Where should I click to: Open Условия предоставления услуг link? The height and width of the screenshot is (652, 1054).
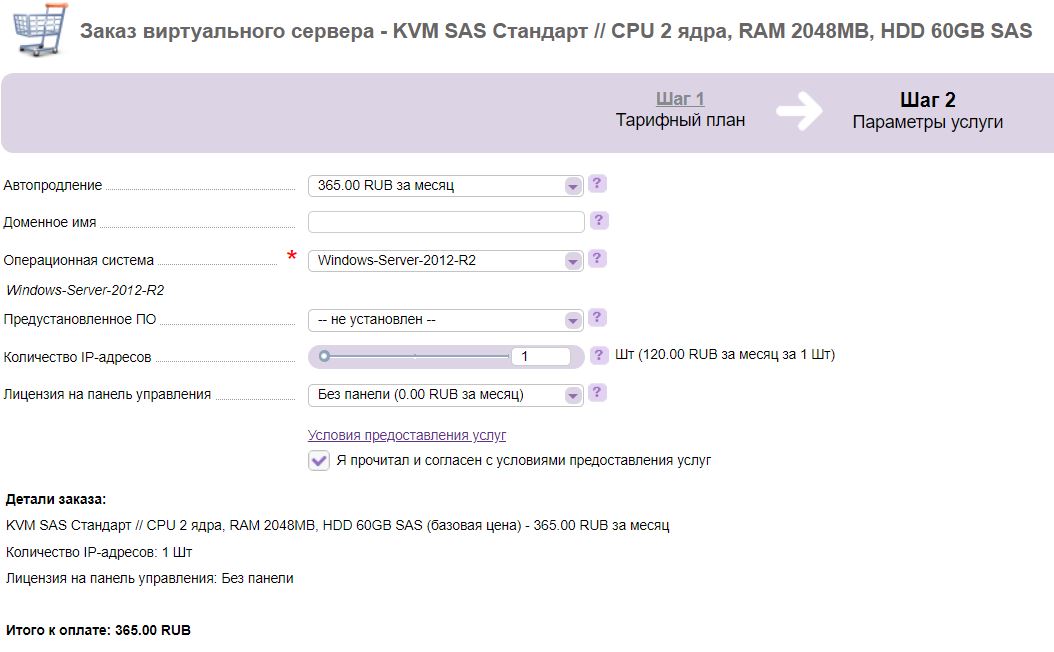pyautogui.click(x=407, y=435)
